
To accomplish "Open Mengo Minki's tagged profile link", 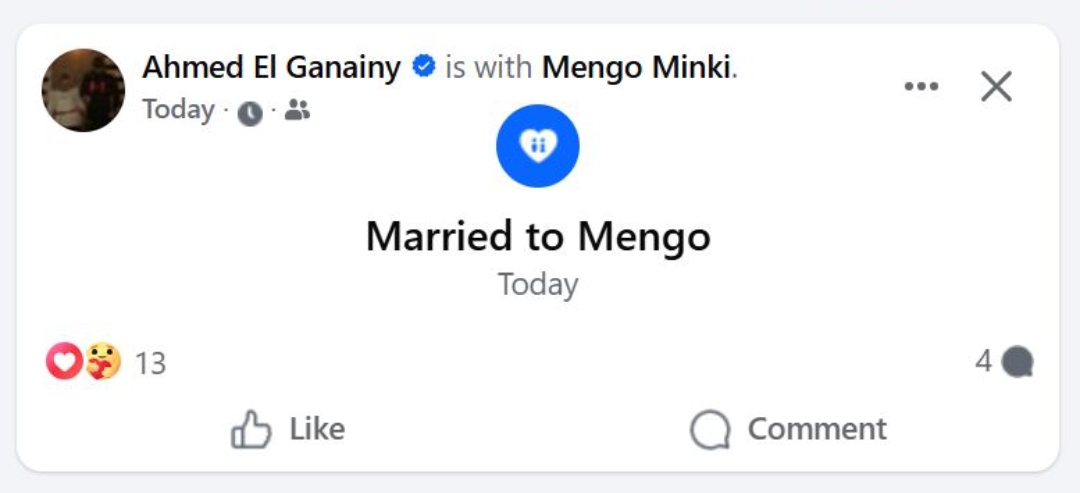I will click(636, 68).
